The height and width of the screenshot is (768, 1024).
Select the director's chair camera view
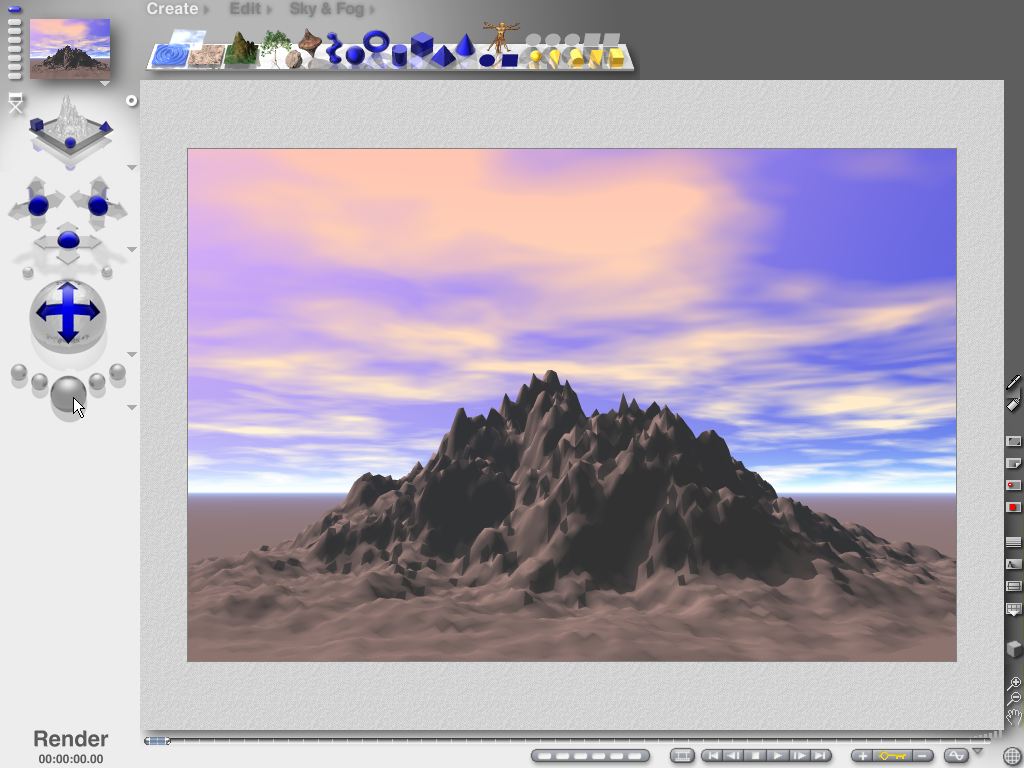click(16, 103)
